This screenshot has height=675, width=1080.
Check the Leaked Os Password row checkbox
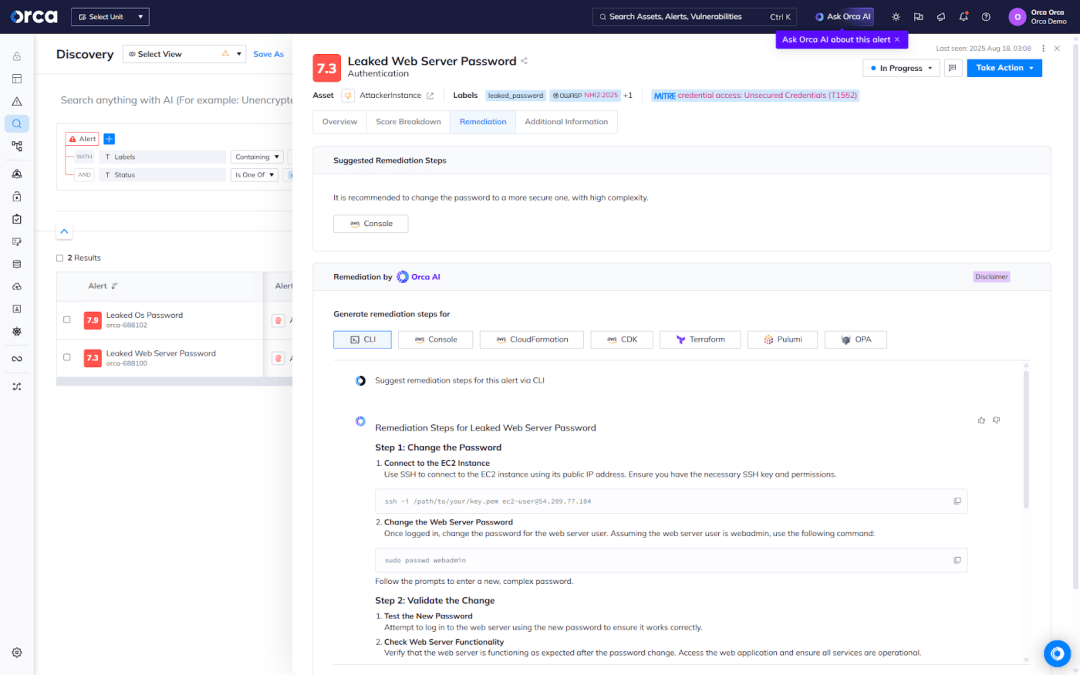[67, 320]
